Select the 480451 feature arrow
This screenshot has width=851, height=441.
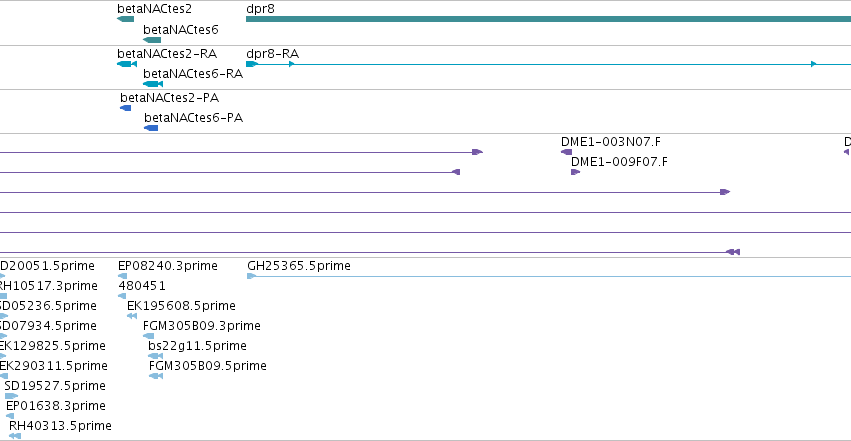coord(122,296)
